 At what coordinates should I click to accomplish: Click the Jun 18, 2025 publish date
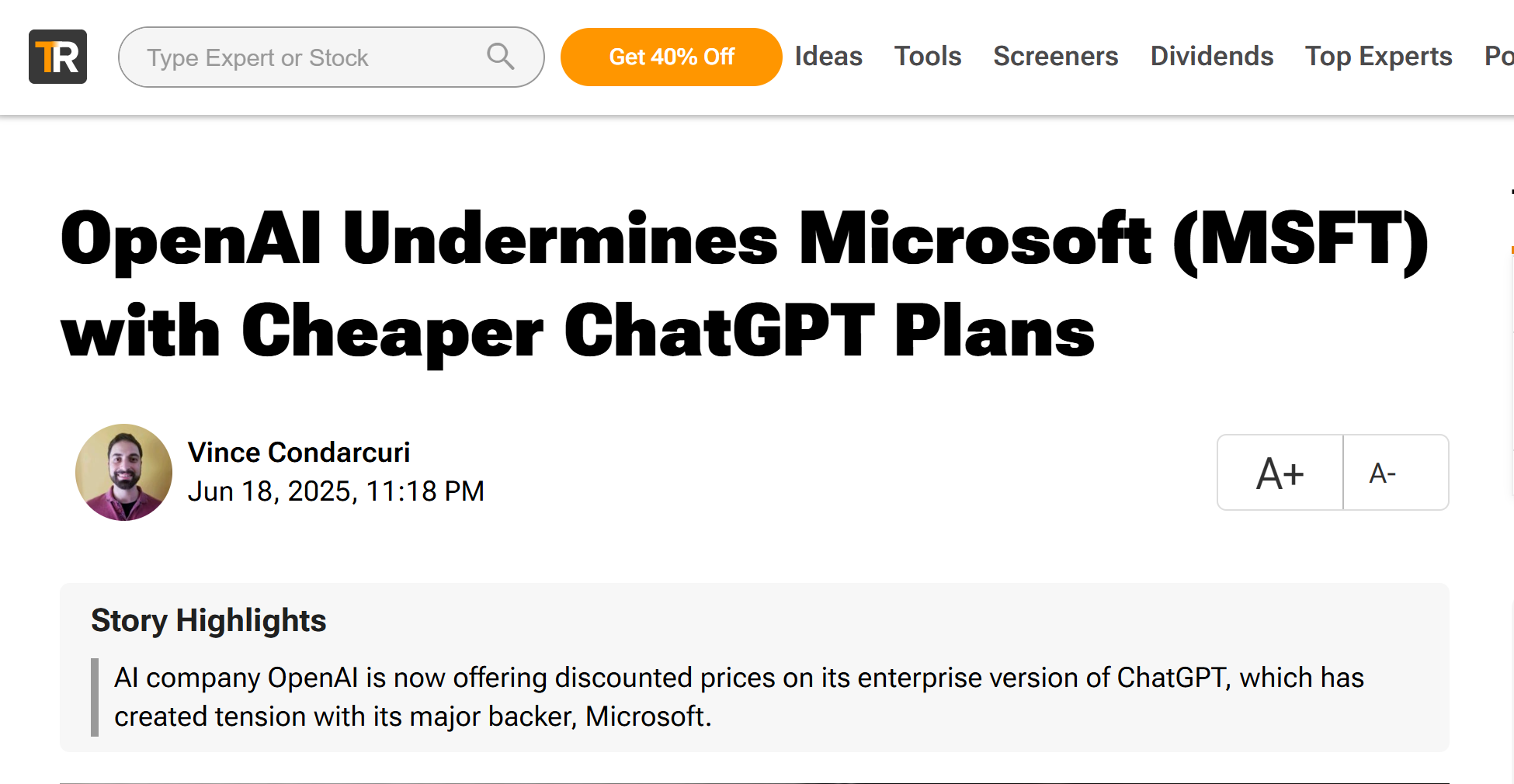pos(335,491)
